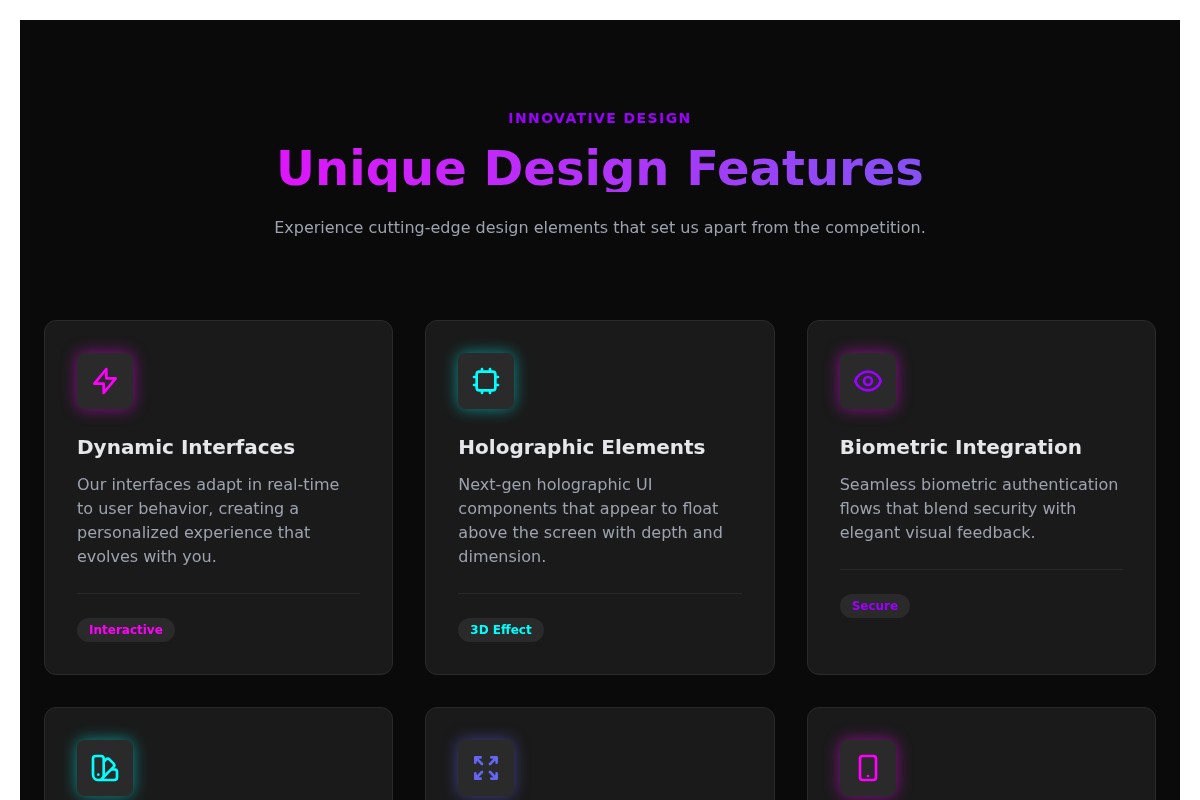The height and width of the screenshot is (800, 1200).
Task: Click the eye icon on Biometric Integration card
Action: point(868,381)
